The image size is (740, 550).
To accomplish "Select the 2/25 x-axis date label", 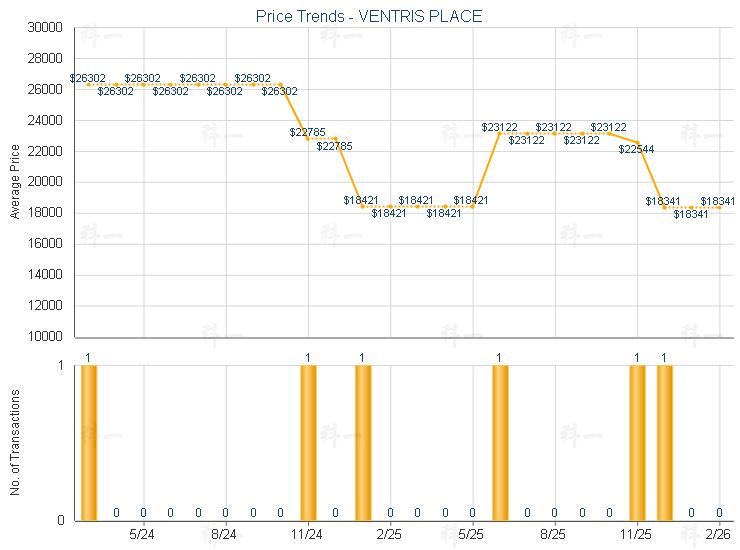I will (x=390, y=535).
